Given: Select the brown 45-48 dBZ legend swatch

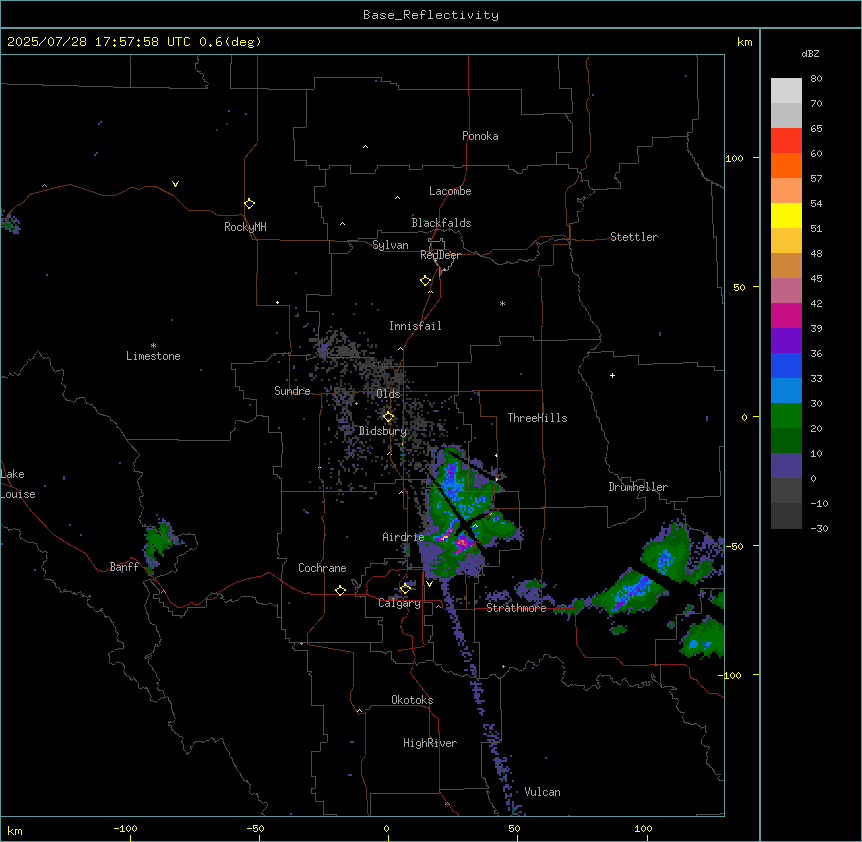Looking at the screenshot, I should (786, 265).
